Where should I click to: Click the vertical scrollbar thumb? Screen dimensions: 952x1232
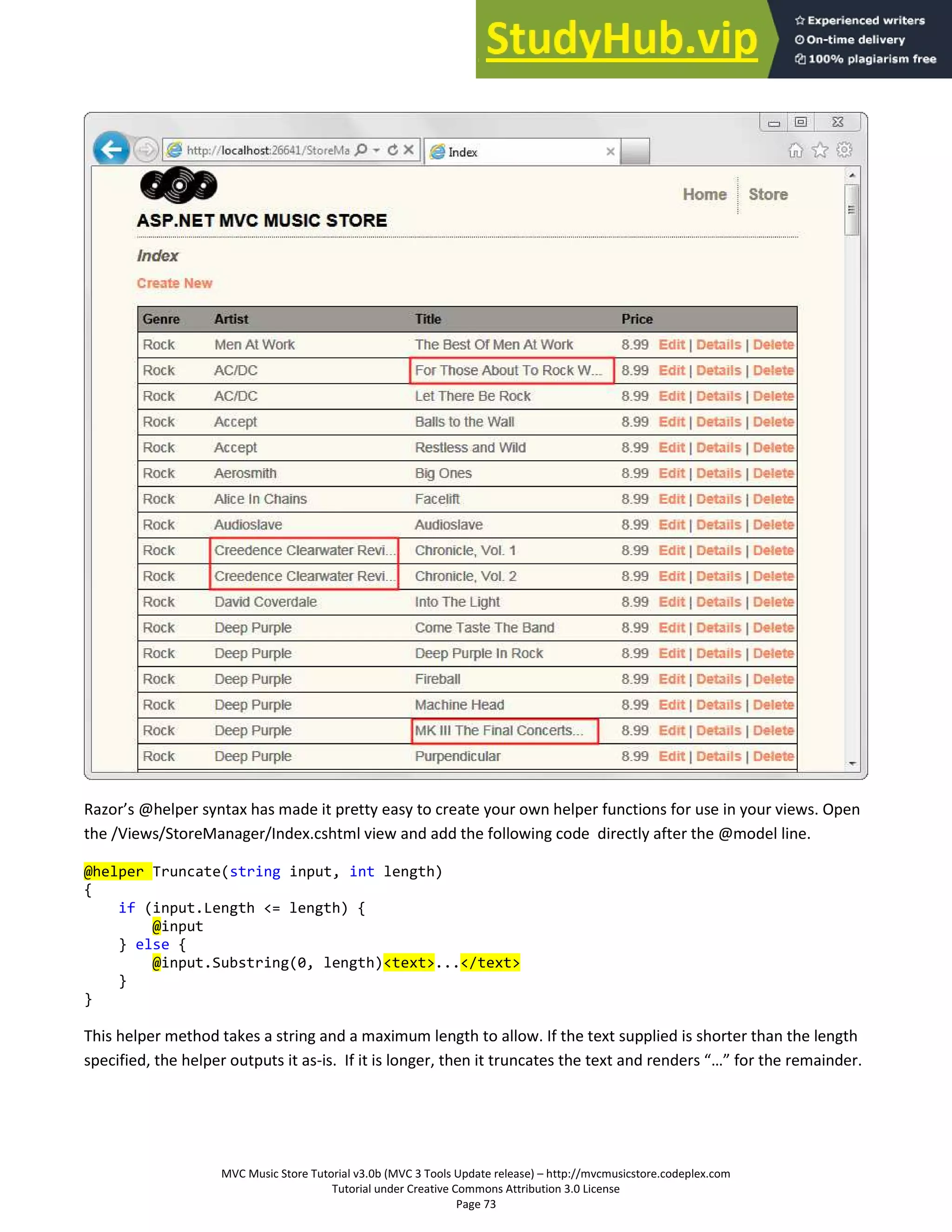pos(852,209)
